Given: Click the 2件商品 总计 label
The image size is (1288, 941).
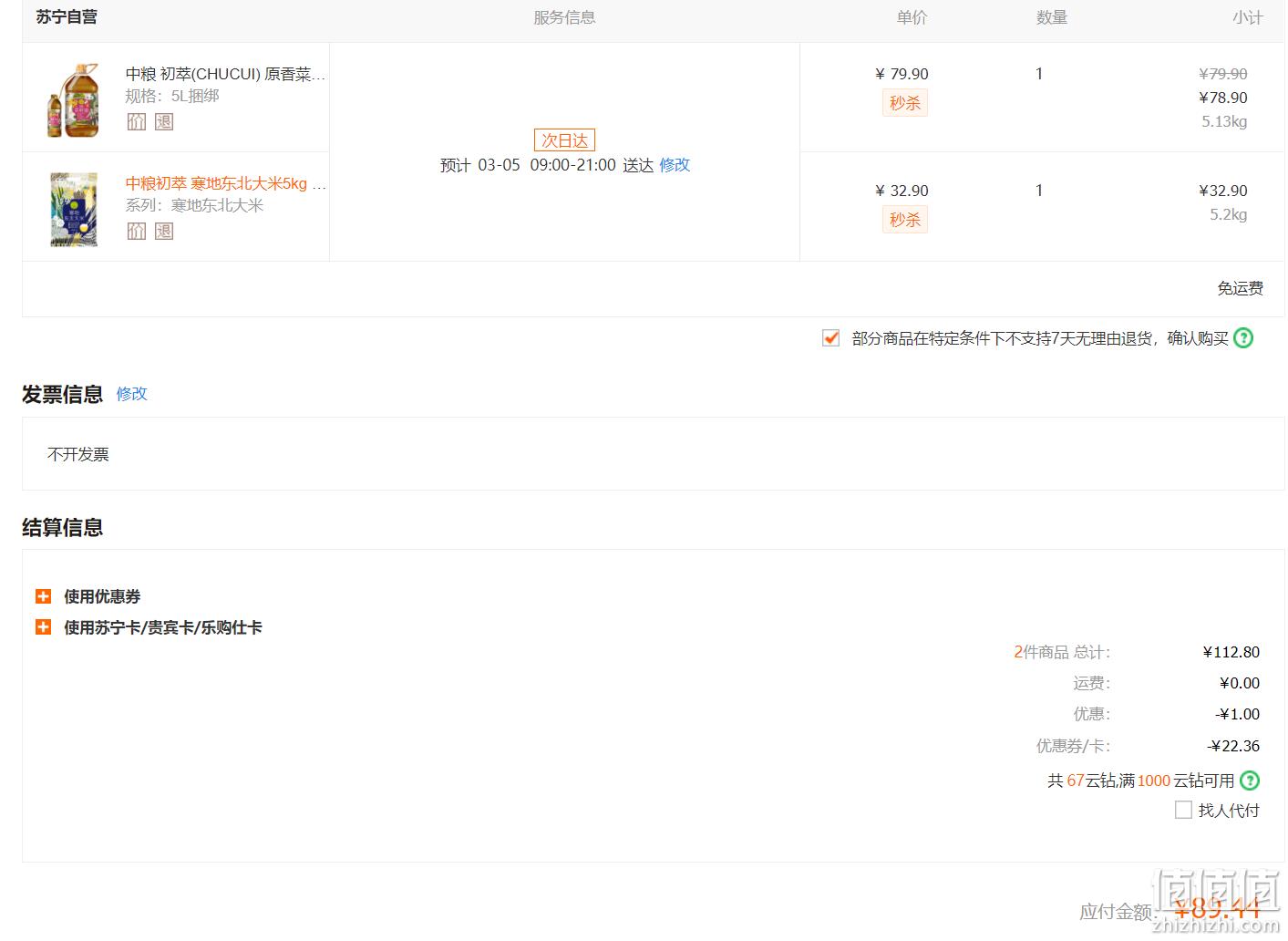Looking at the screenshot, I should 1062,652.
